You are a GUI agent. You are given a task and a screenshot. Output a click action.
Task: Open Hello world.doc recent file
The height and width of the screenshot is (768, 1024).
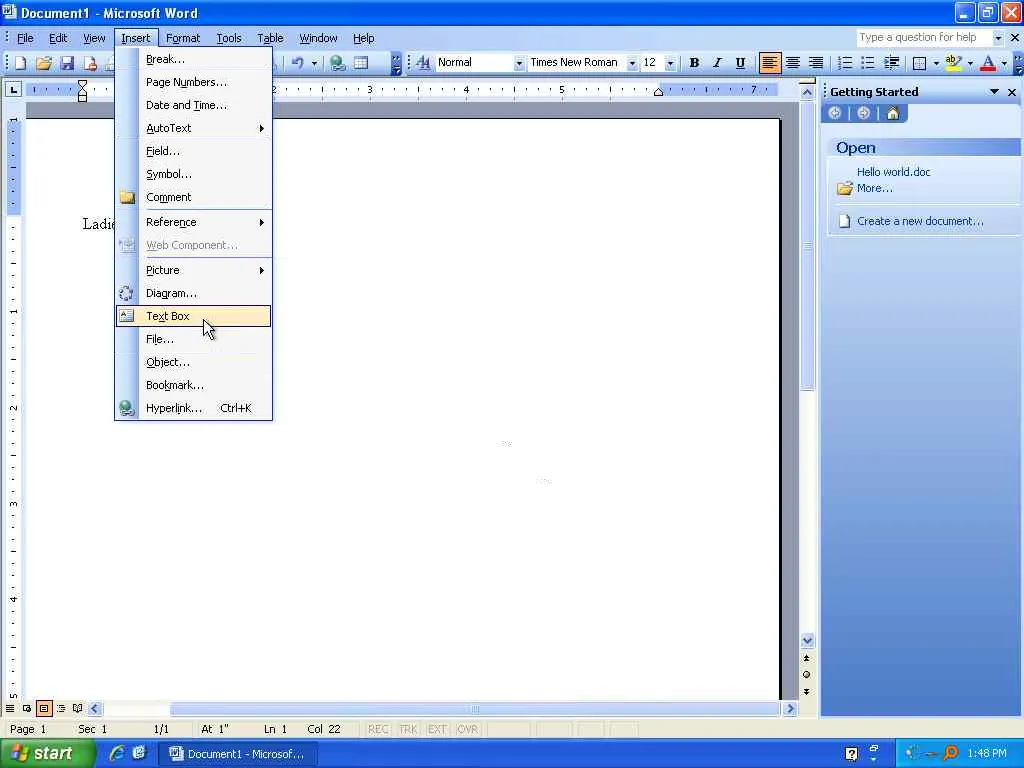893,172
